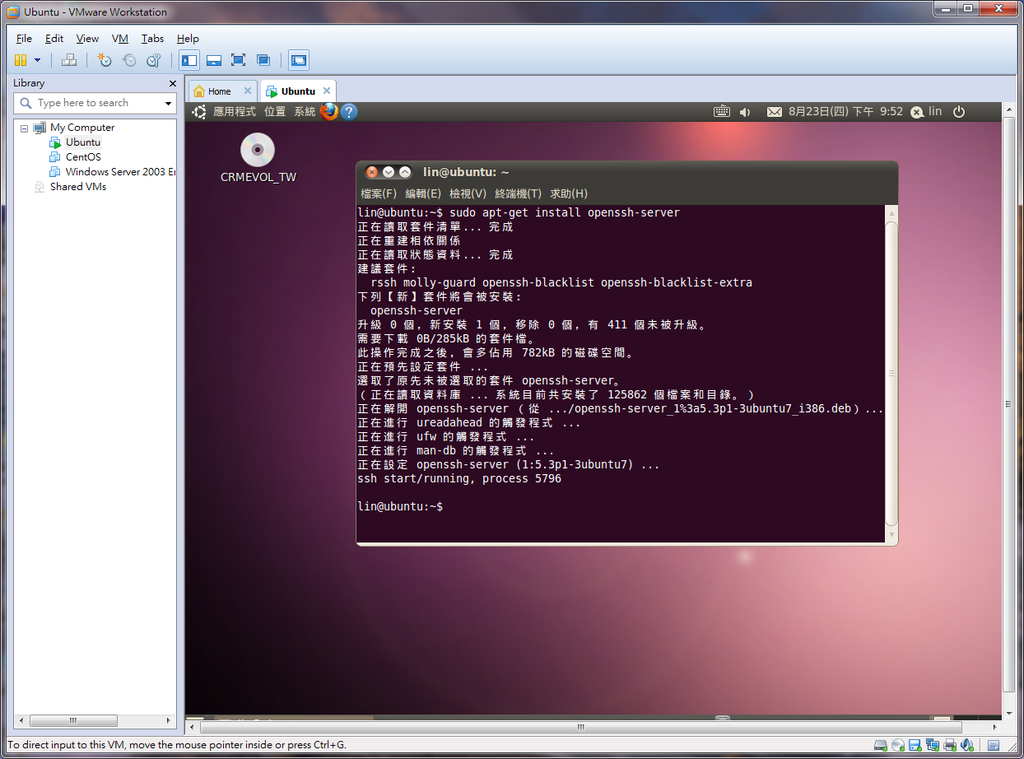Open the mail envelope indicator

pos(775,112)
